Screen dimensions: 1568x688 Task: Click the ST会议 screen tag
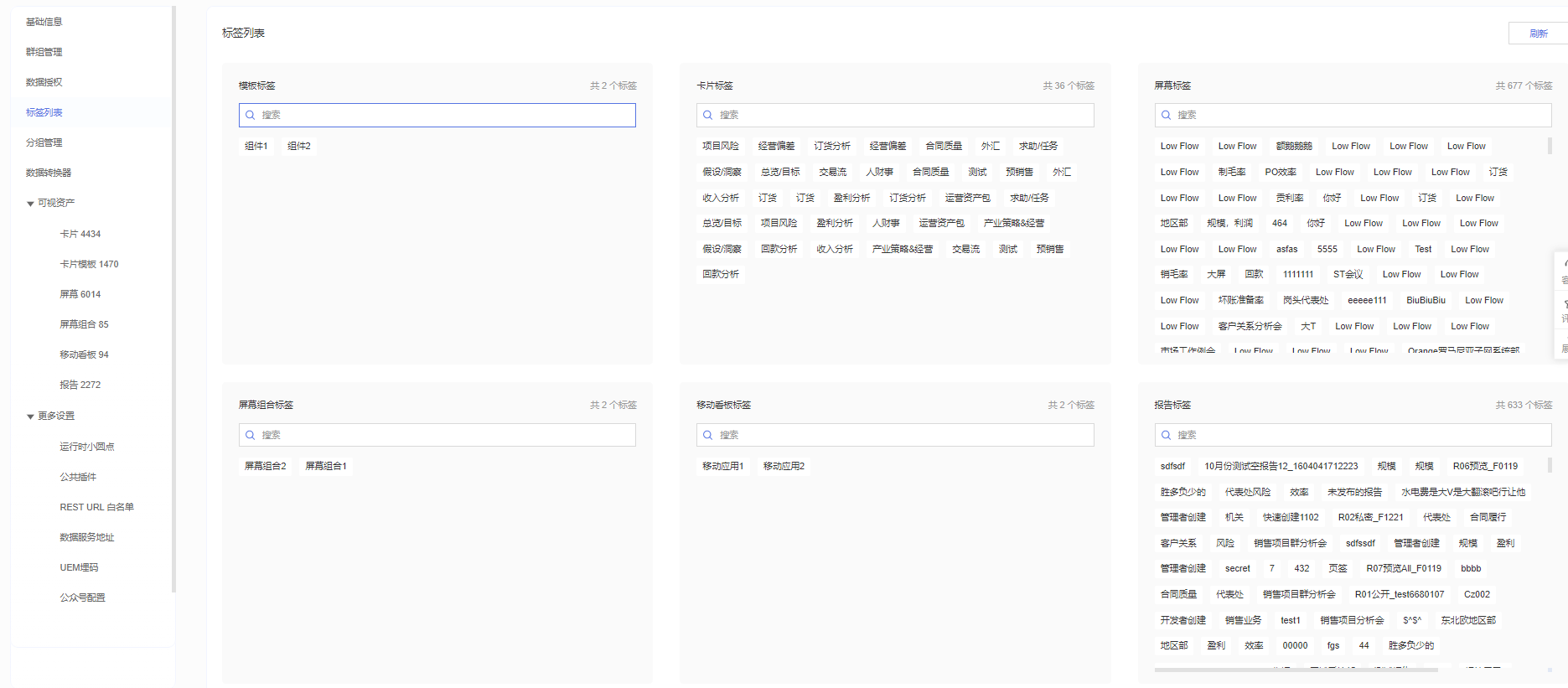[1348, 274]
